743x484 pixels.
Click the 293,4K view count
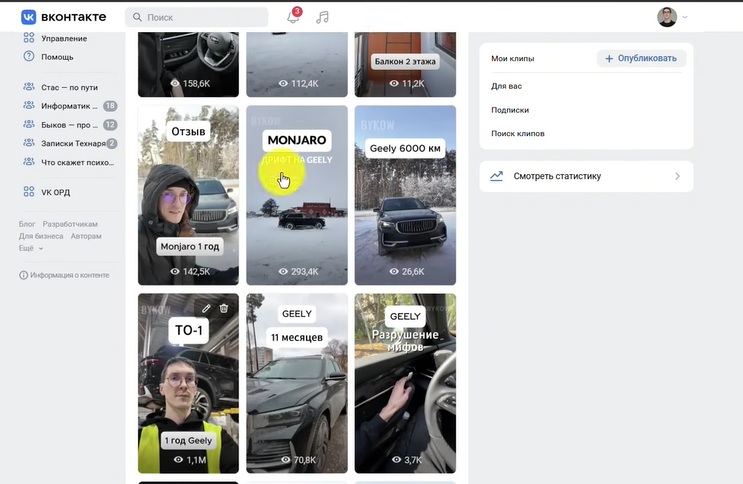tap(299, 272)
